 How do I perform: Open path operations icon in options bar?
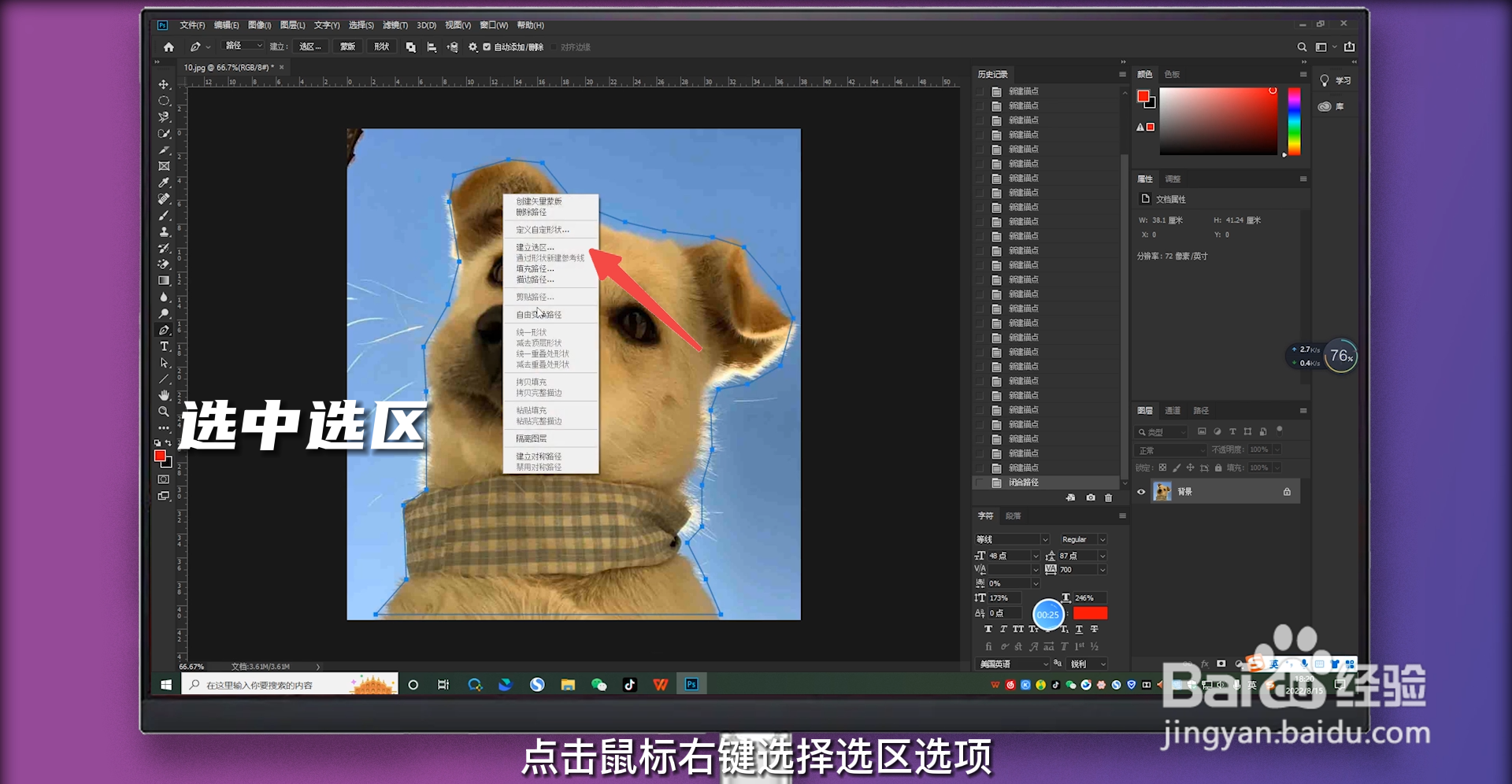[x=410, y=47]
